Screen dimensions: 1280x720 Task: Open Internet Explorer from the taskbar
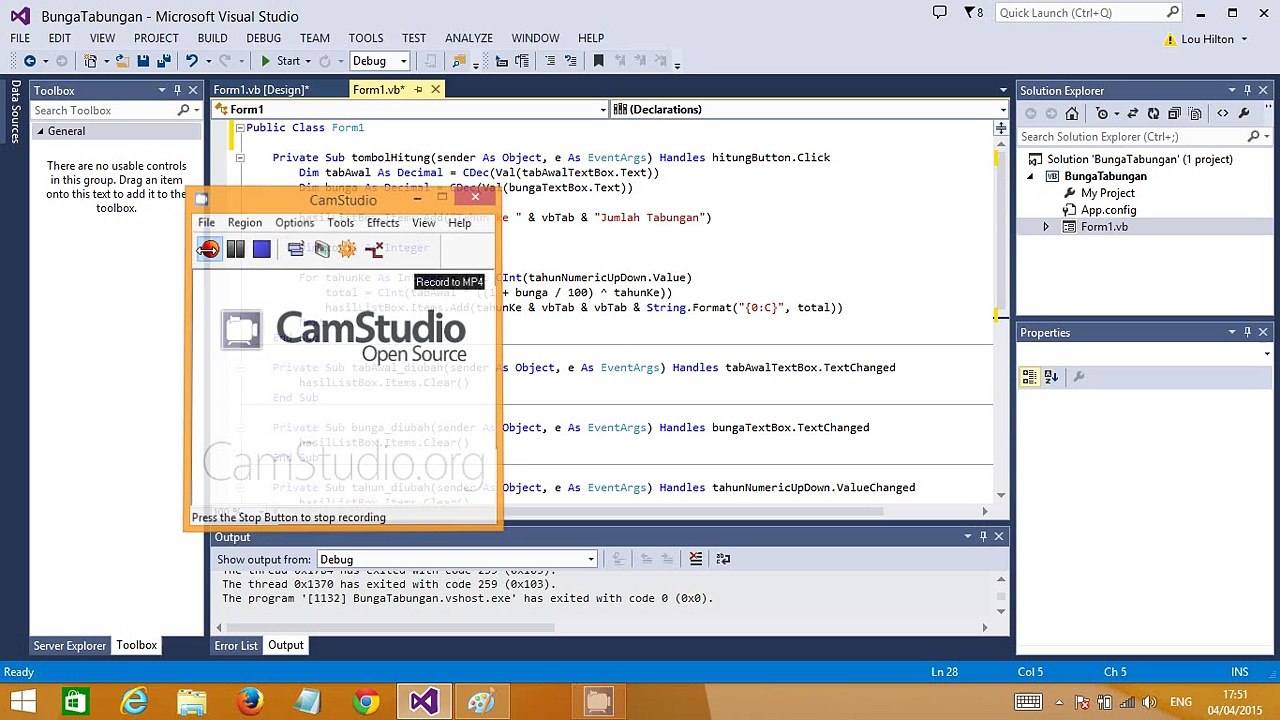(134, 702)
